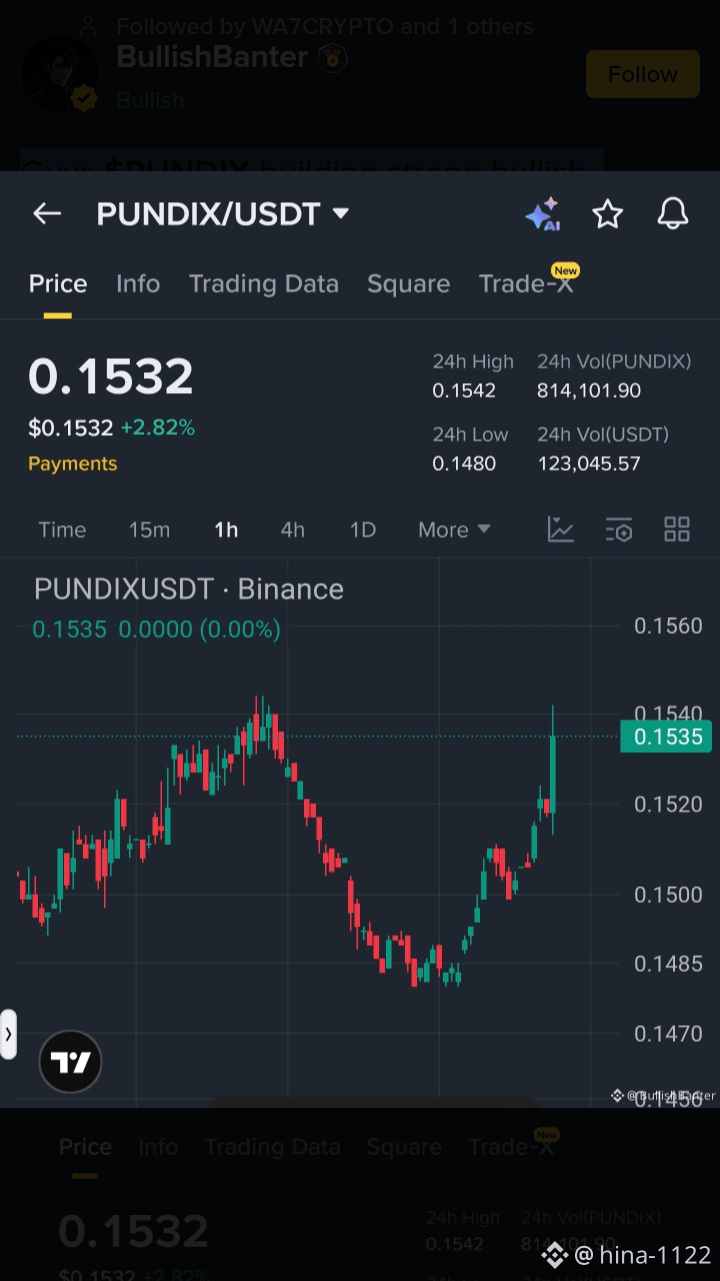Image resolution: width=720 pixels, height=1281 pixels.
Task: Switch to the Price tab
Action: coord(58,284)
